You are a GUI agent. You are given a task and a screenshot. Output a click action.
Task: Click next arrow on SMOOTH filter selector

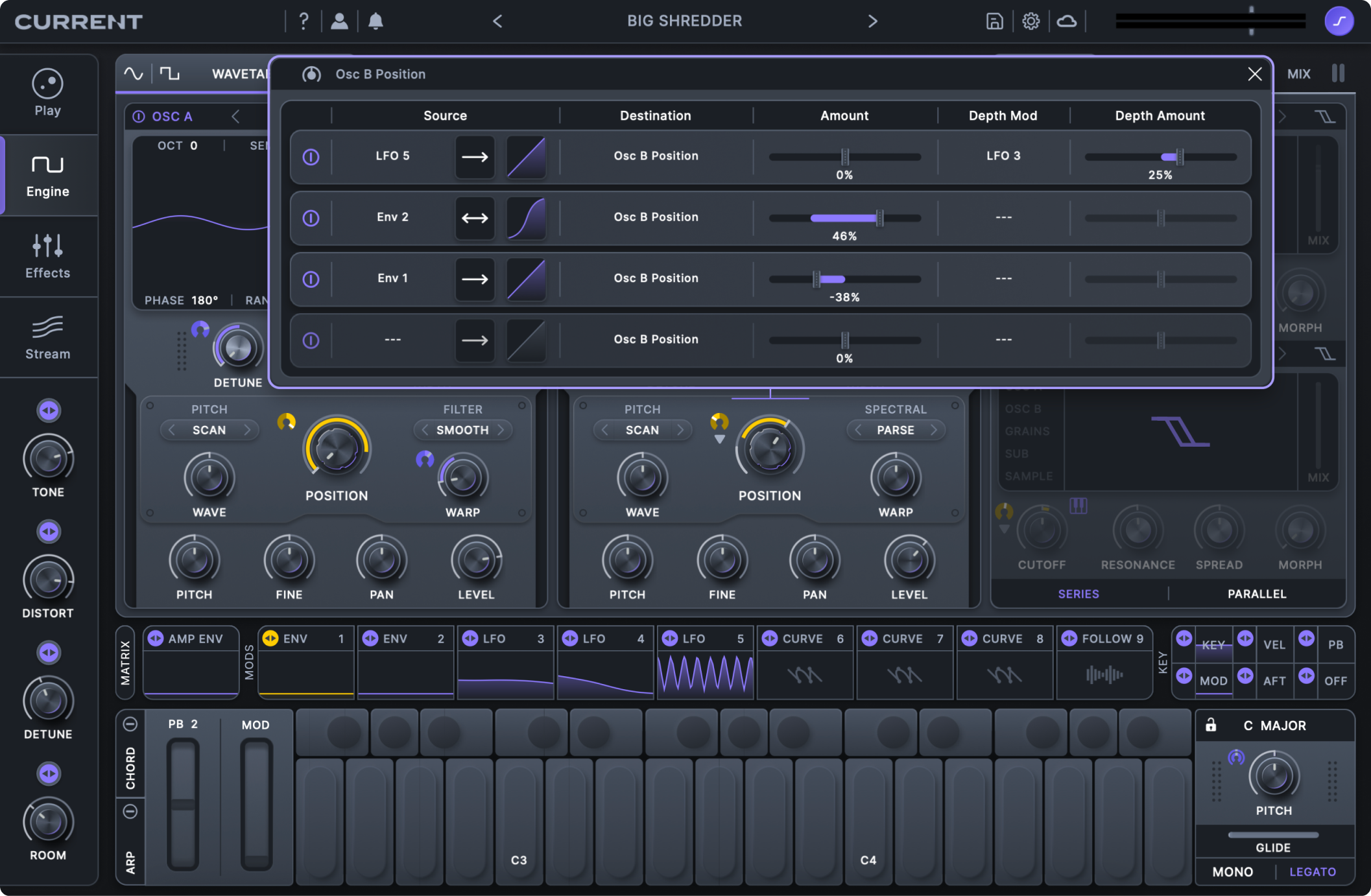pyautogui.click(x=501, y=430)
